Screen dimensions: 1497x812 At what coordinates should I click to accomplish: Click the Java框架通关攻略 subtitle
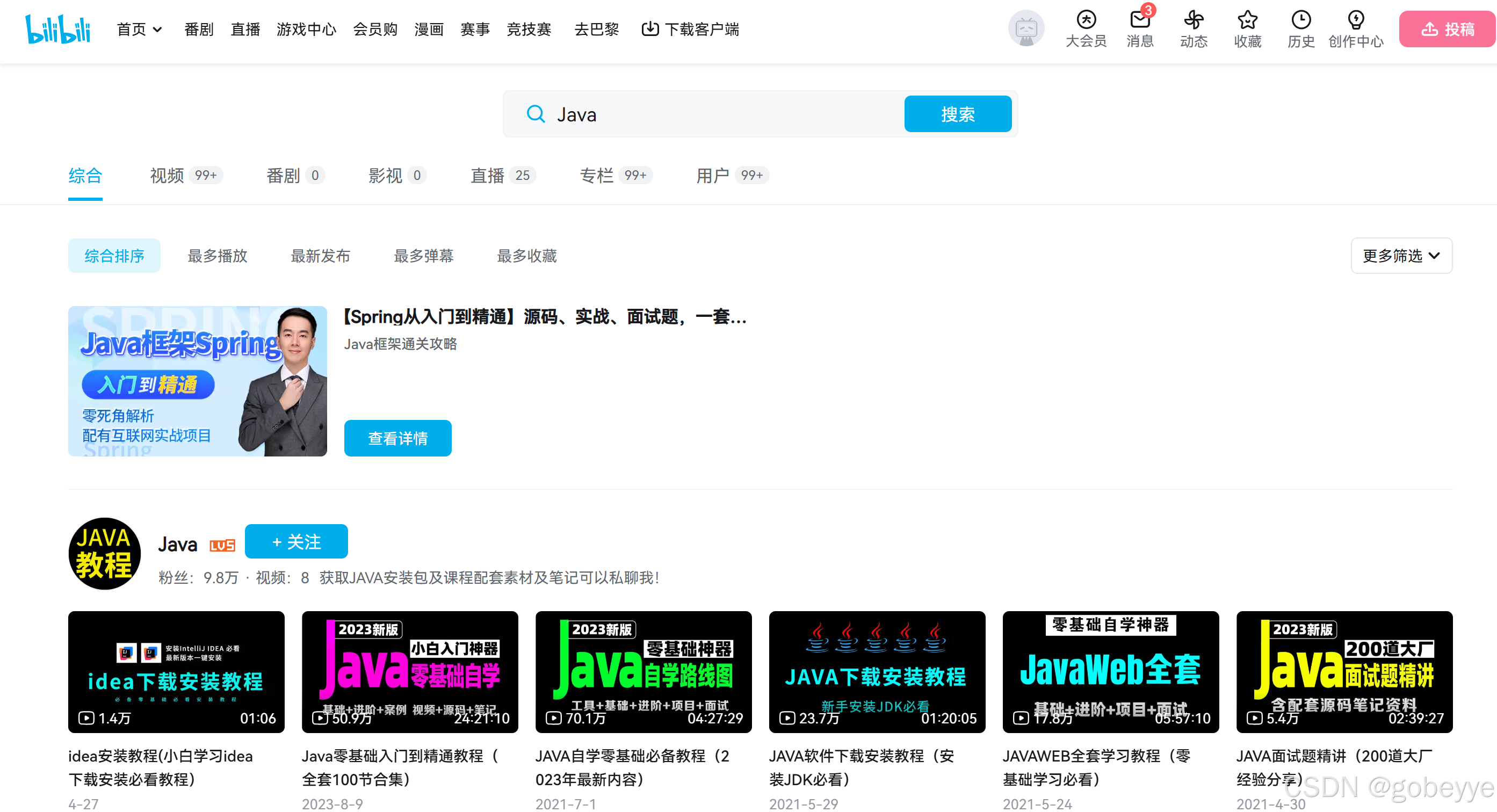pos(400,344)
